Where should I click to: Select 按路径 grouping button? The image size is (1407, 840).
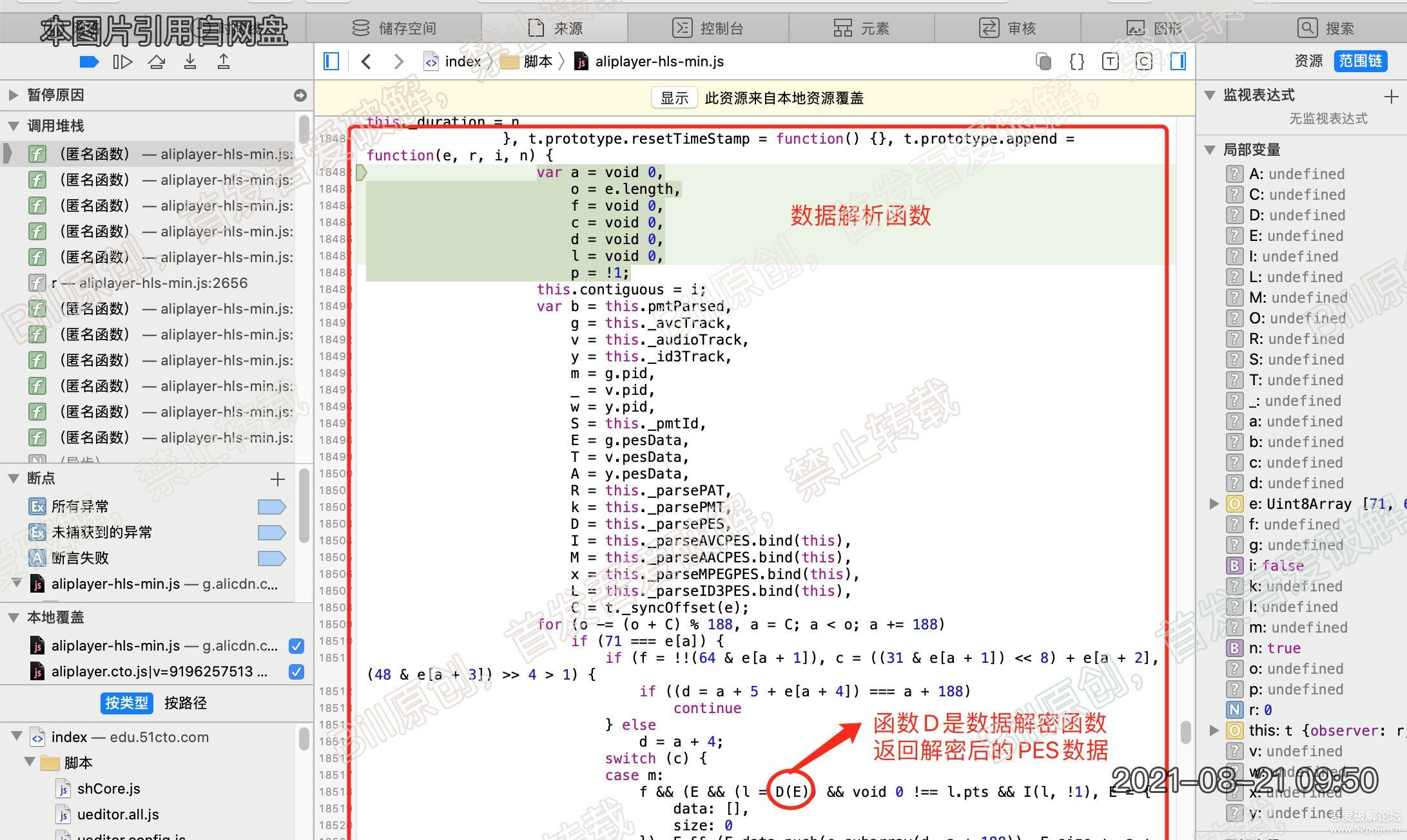point(186,703)
